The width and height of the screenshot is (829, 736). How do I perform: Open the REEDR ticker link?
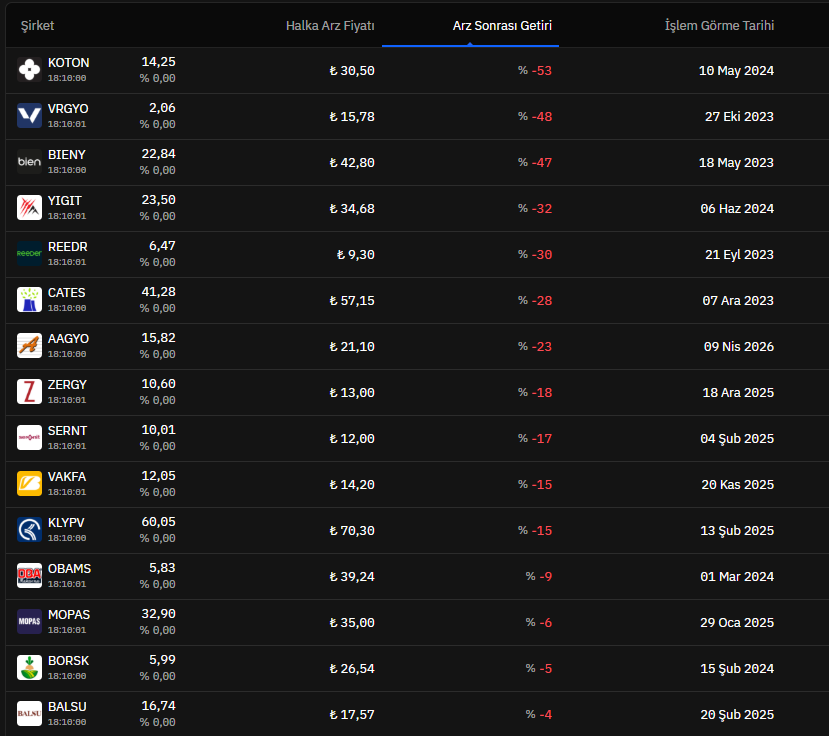[x=68, y=247]
